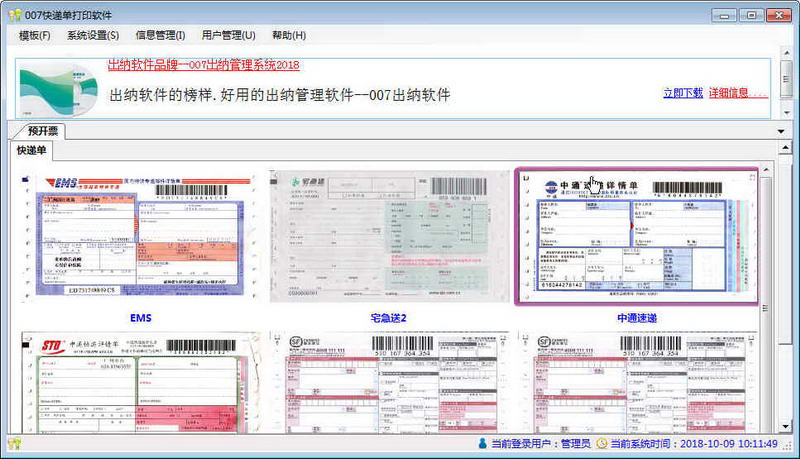Open the 系统设置(S) menu
Viewport: 800px width, 459px height.
pos(93,35)
